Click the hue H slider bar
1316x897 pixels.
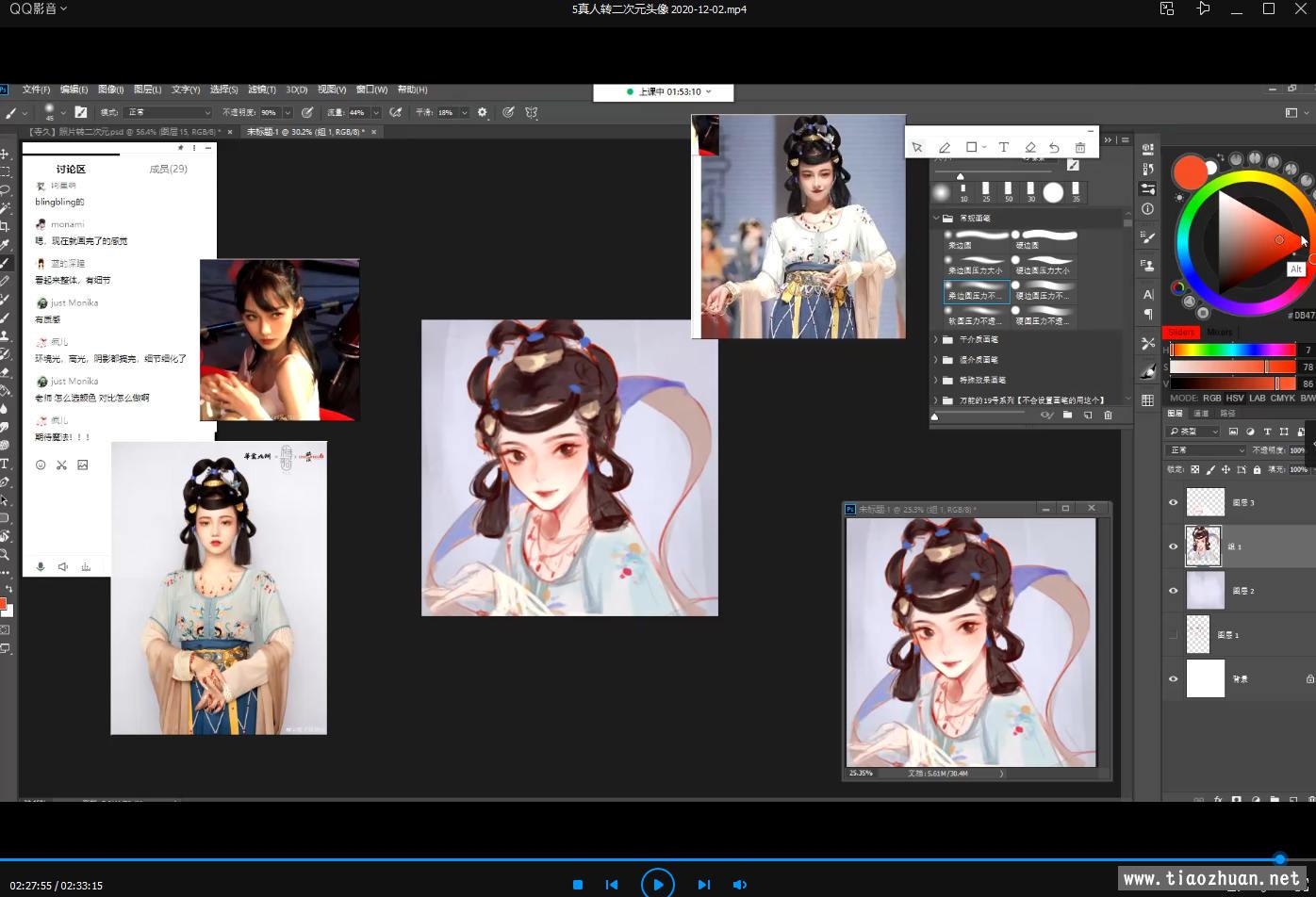pos(1232,350)
